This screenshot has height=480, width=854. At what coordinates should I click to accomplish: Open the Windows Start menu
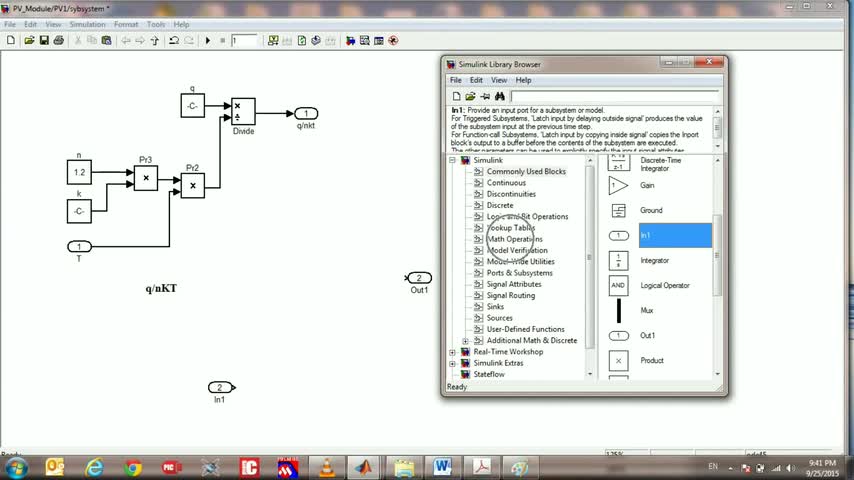click(x=17, y=467)
